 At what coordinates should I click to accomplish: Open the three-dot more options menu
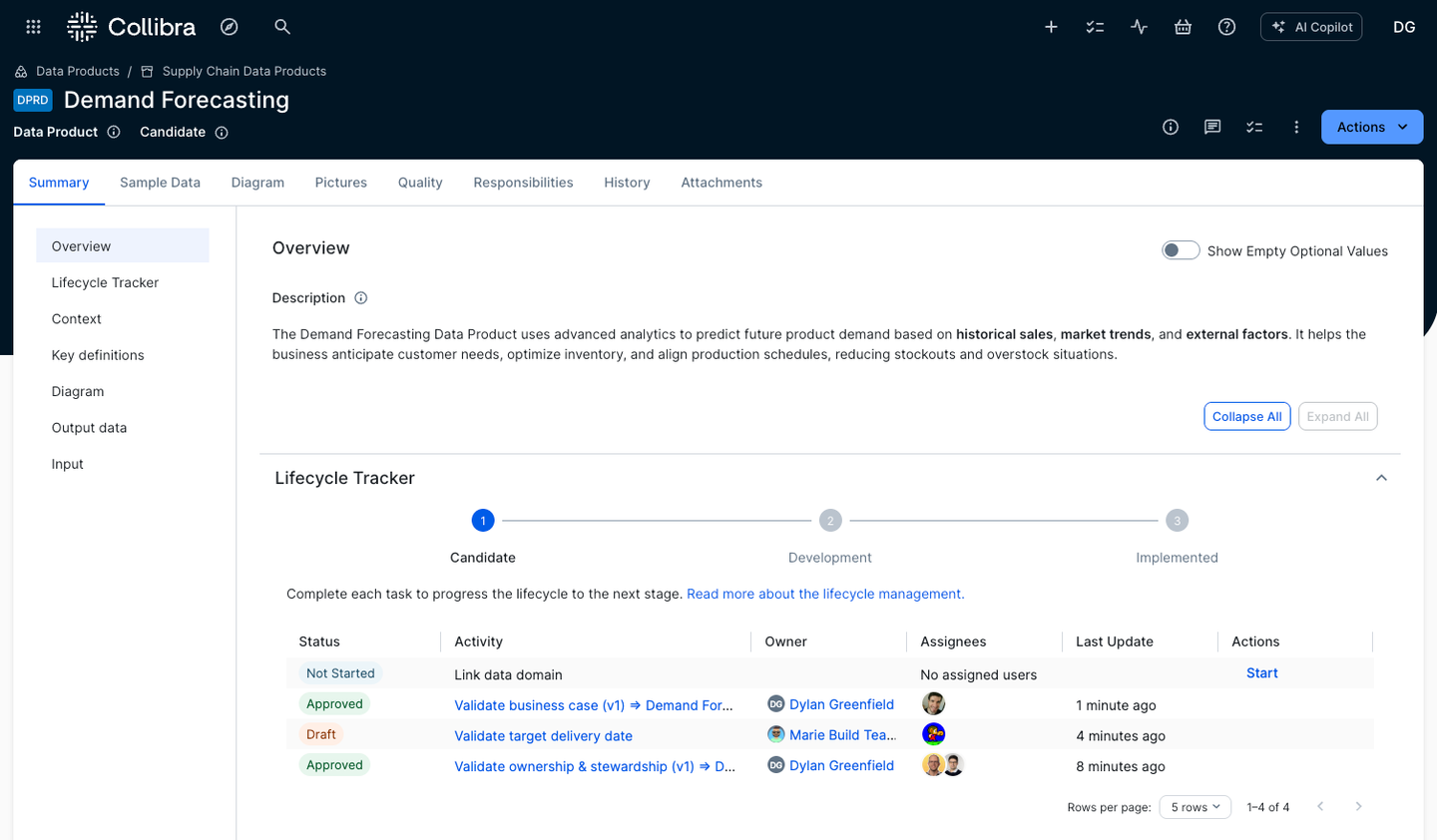pos(1296,127)
